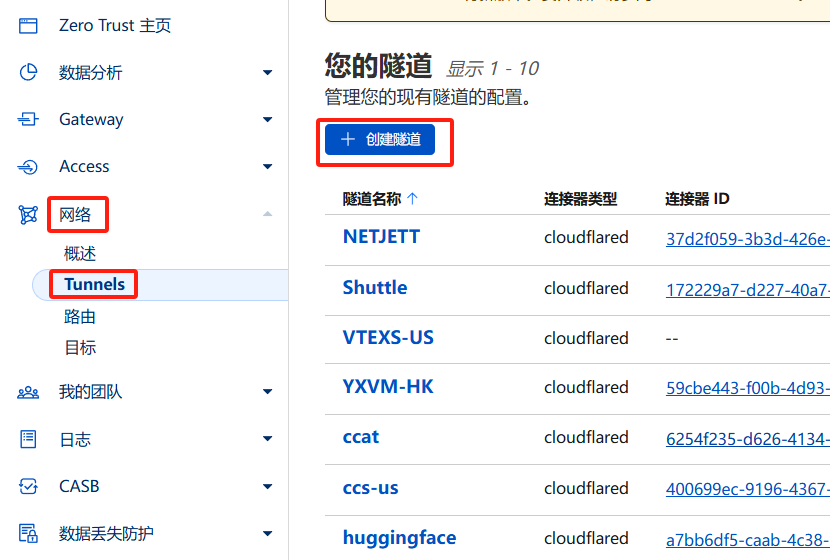Expand the 我的团队 dropdown arrow

pyautogui.click(x=267, y=392)
